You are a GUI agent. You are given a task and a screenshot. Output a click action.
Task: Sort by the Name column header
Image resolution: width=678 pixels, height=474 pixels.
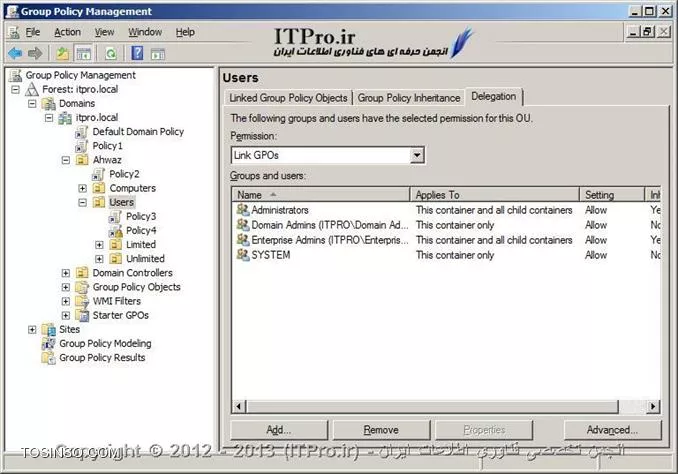pyautogui.click(x=320, y=195)
